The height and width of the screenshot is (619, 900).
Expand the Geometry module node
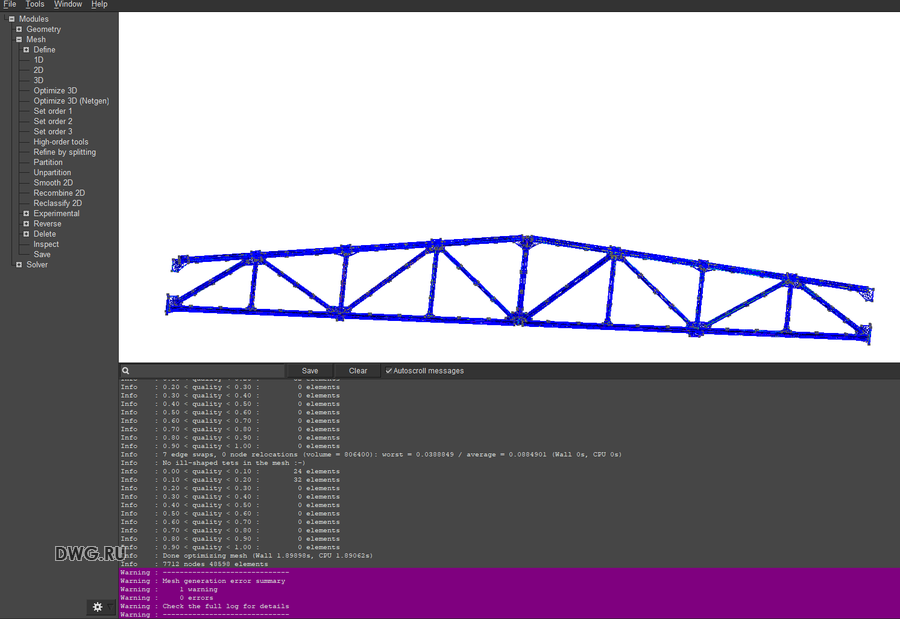pos(19,29)
